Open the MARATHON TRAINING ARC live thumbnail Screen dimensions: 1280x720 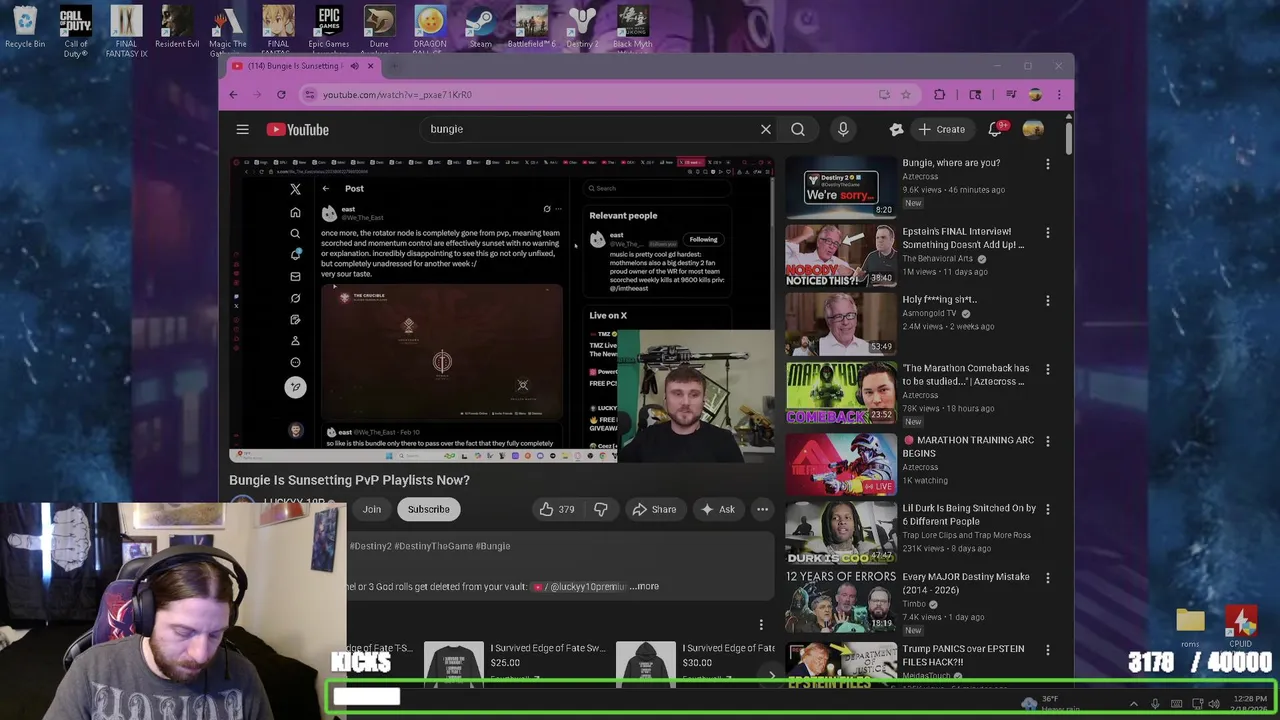[841, 465]
